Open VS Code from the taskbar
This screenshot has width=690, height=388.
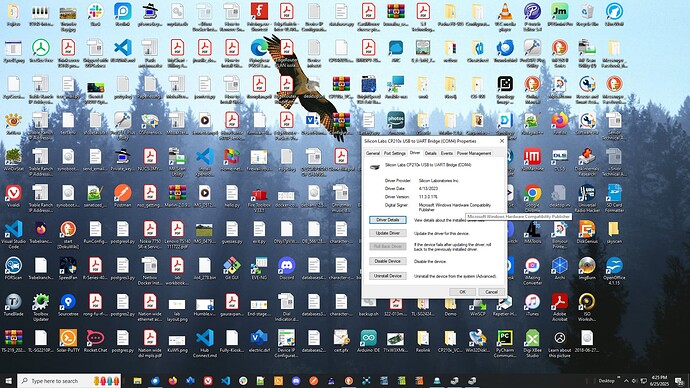tap(225, 381)
